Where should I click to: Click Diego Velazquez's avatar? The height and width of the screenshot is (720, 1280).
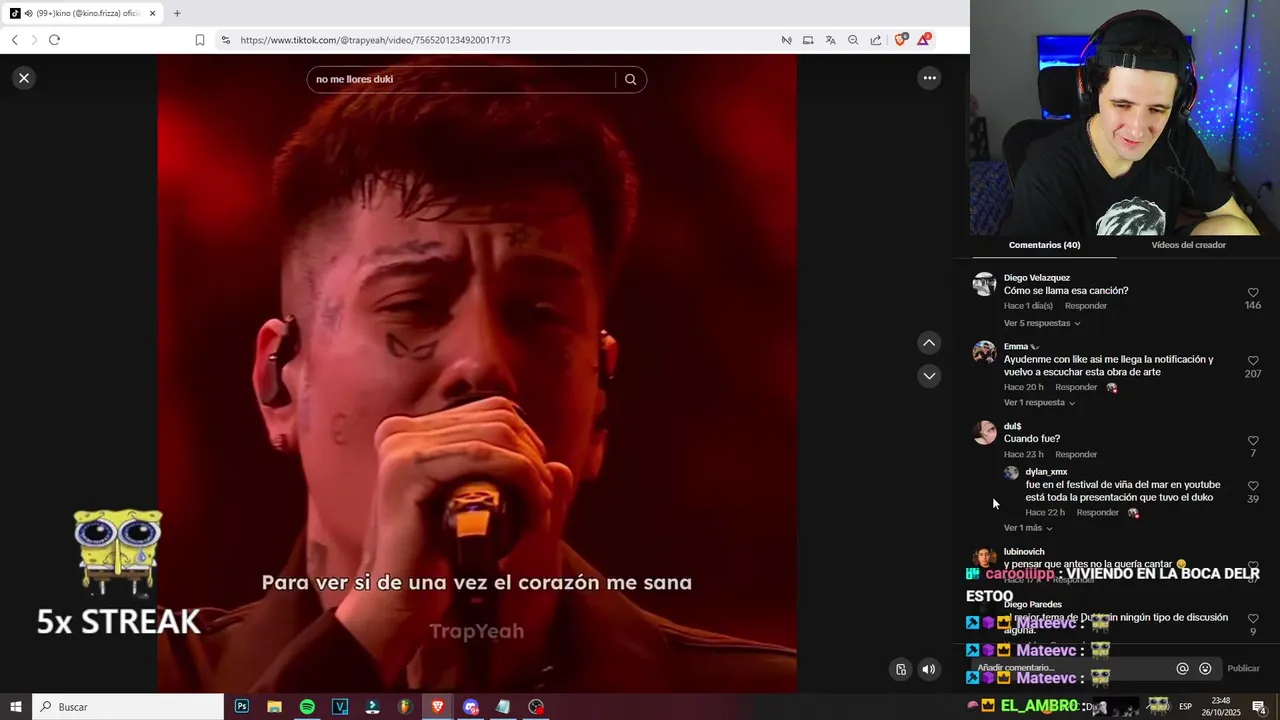point(985,284)
